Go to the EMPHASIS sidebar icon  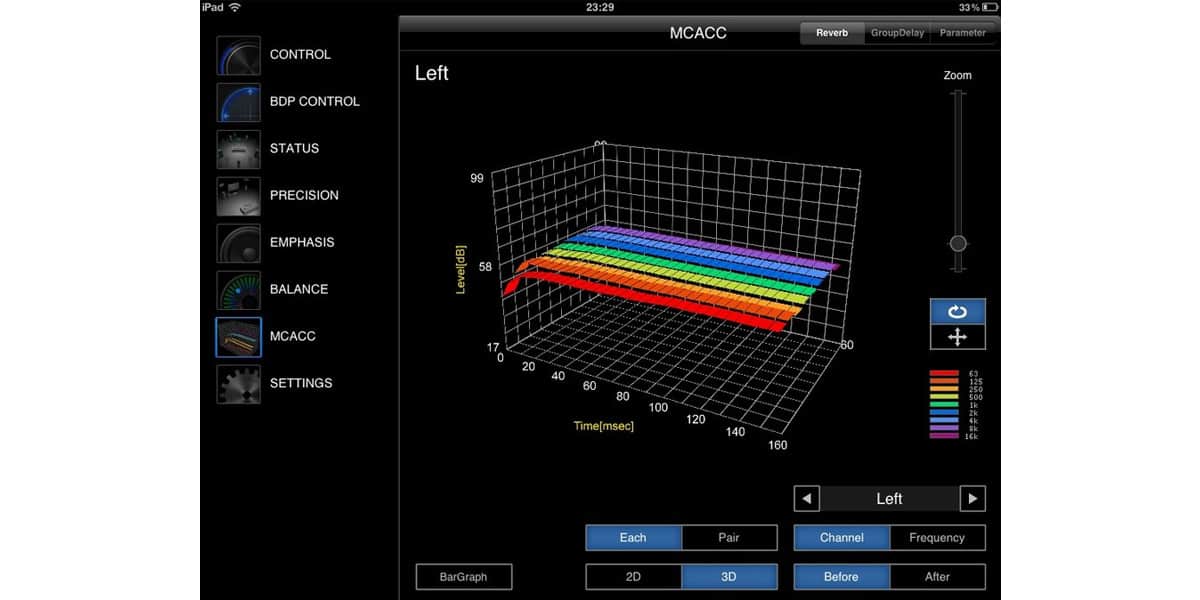point(238,243)
